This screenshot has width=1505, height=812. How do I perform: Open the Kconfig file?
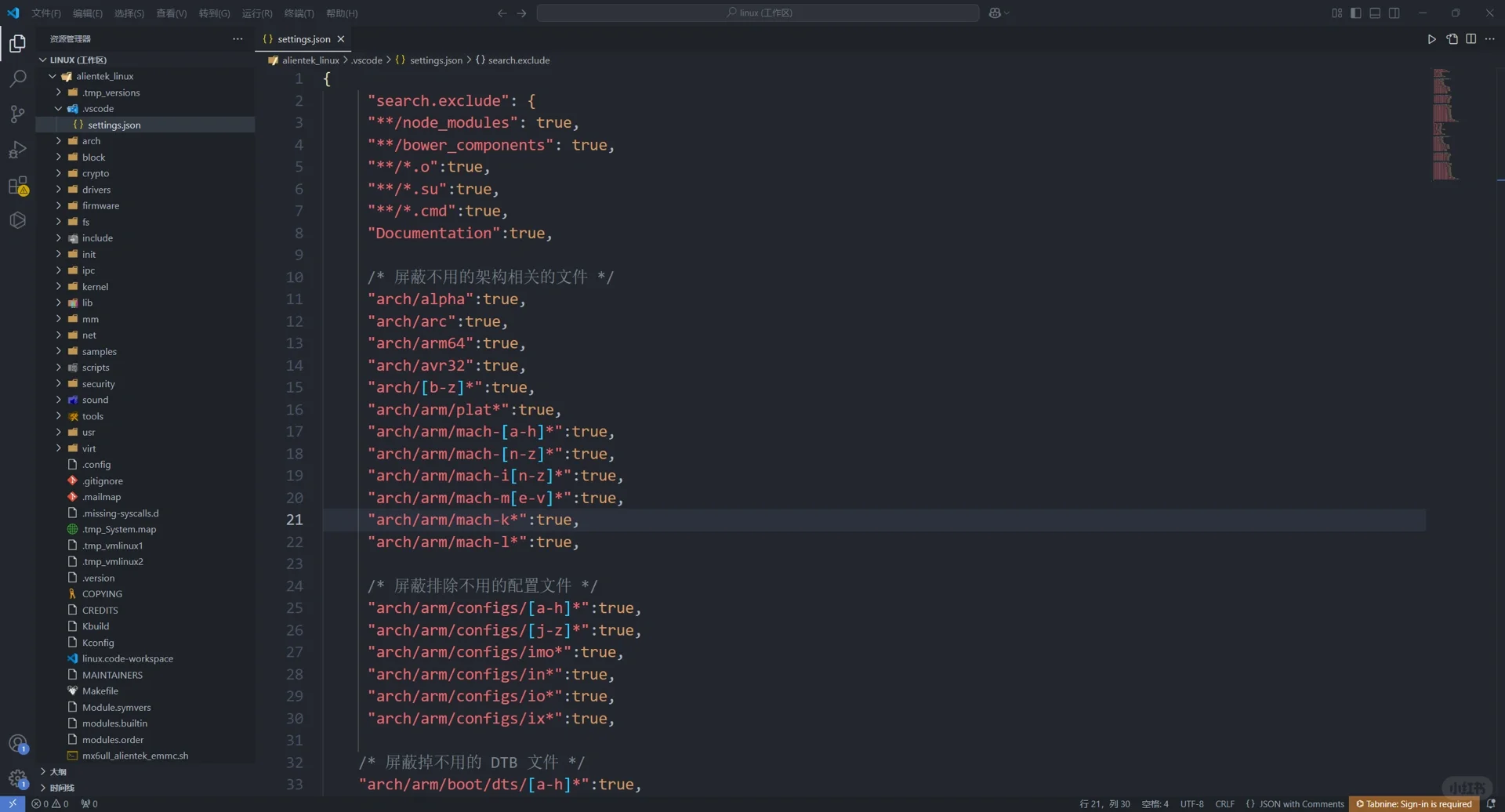[x=147, y=643]
